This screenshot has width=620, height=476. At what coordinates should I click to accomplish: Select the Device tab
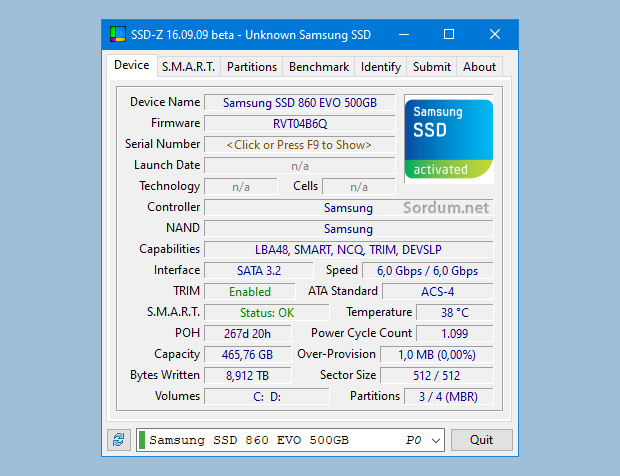(x=132, y=65)
